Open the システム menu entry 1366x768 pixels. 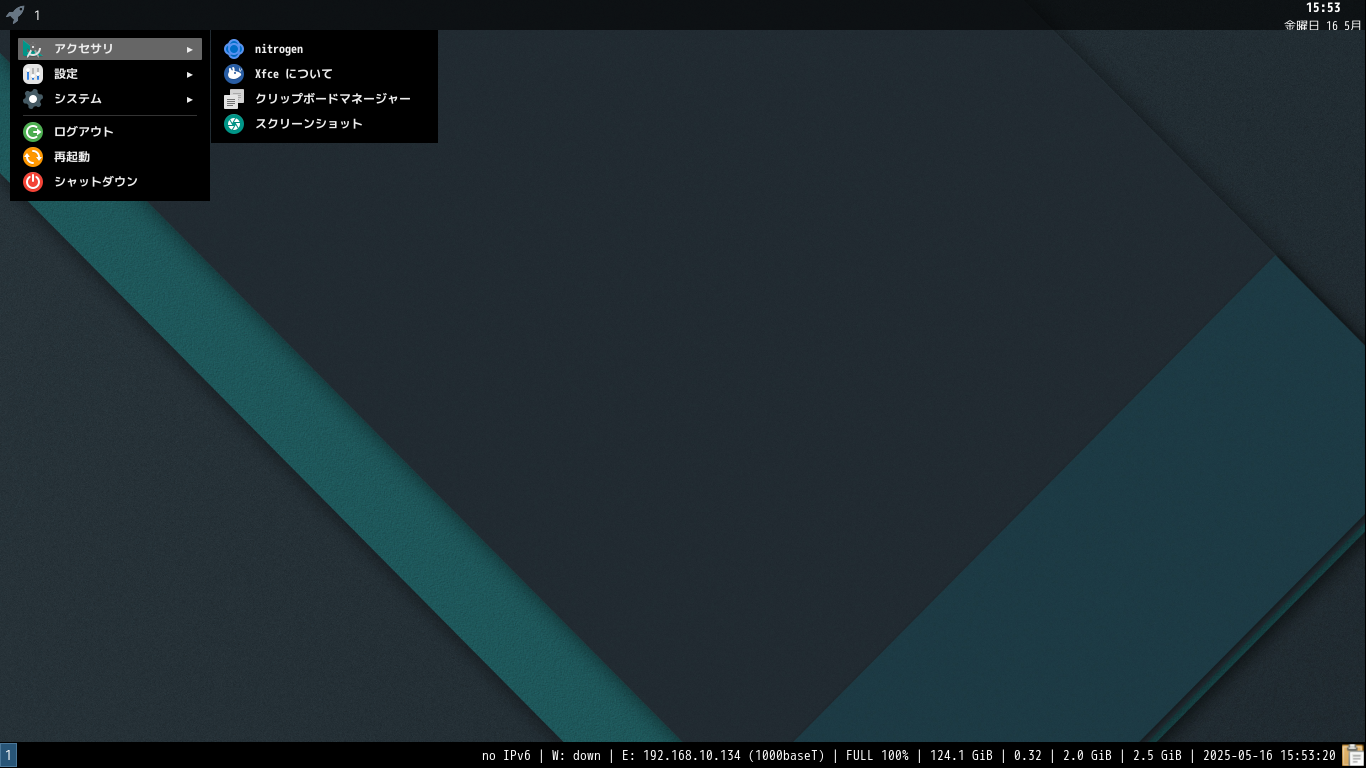[110, 99]
